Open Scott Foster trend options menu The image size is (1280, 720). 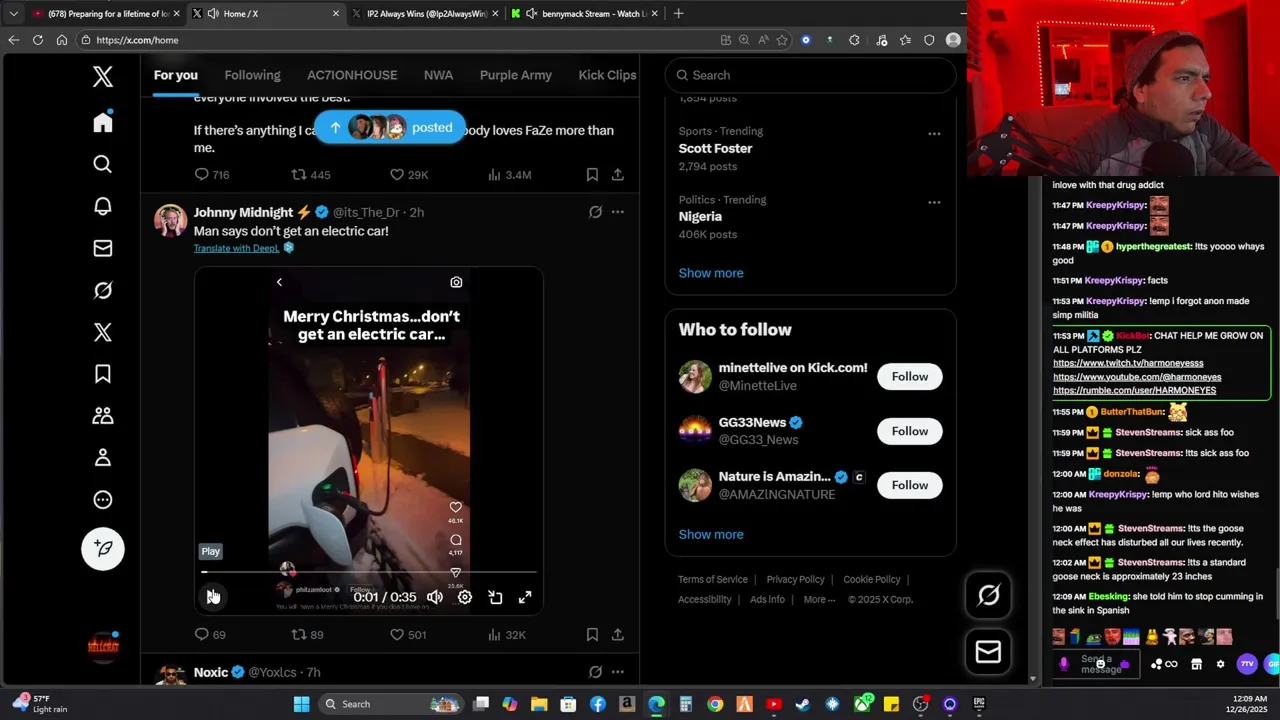click(x=934, y=134)
